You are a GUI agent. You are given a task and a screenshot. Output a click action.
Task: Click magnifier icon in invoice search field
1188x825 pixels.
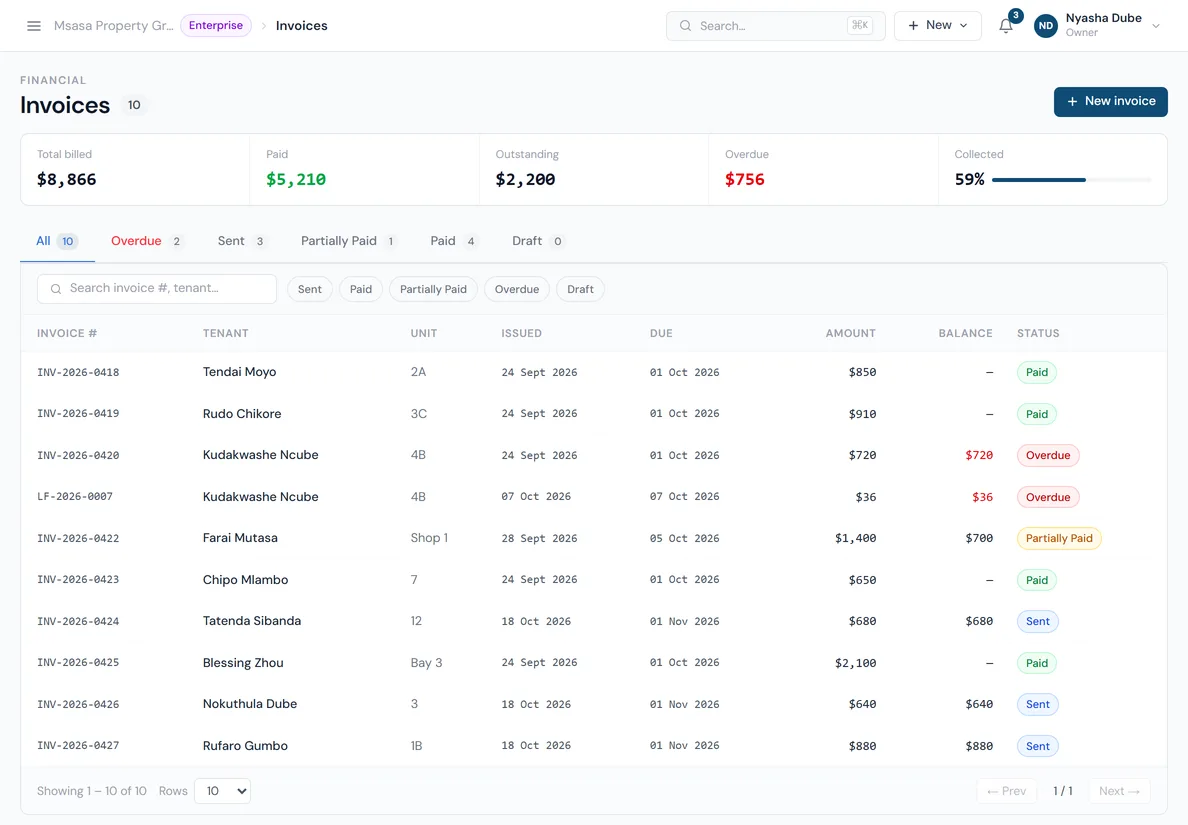56,289
